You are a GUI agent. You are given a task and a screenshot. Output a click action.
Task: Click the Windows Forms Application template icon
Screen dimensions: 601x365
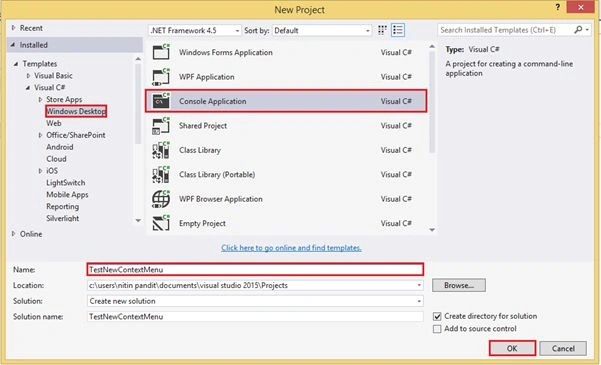[161, 52]
